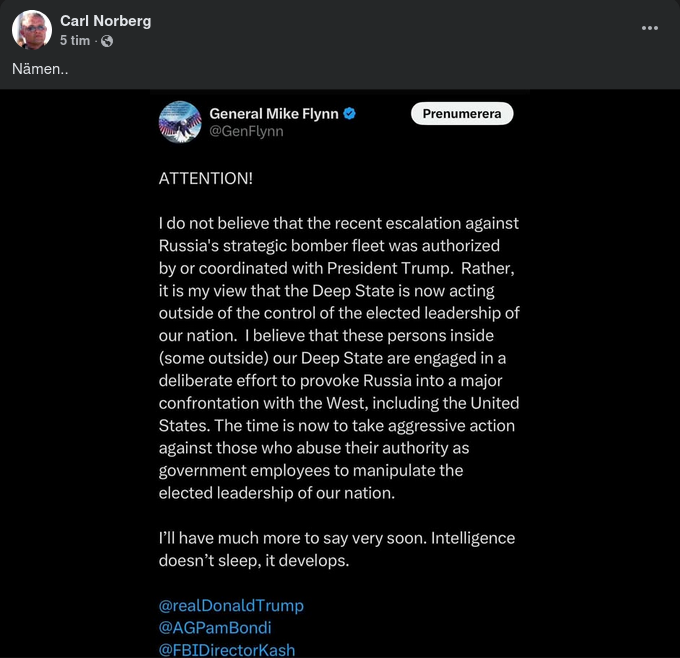The height and width of the screenshot is (658, 680).
Task: Select the @GenFlynn handle
Action: [246, 131]
